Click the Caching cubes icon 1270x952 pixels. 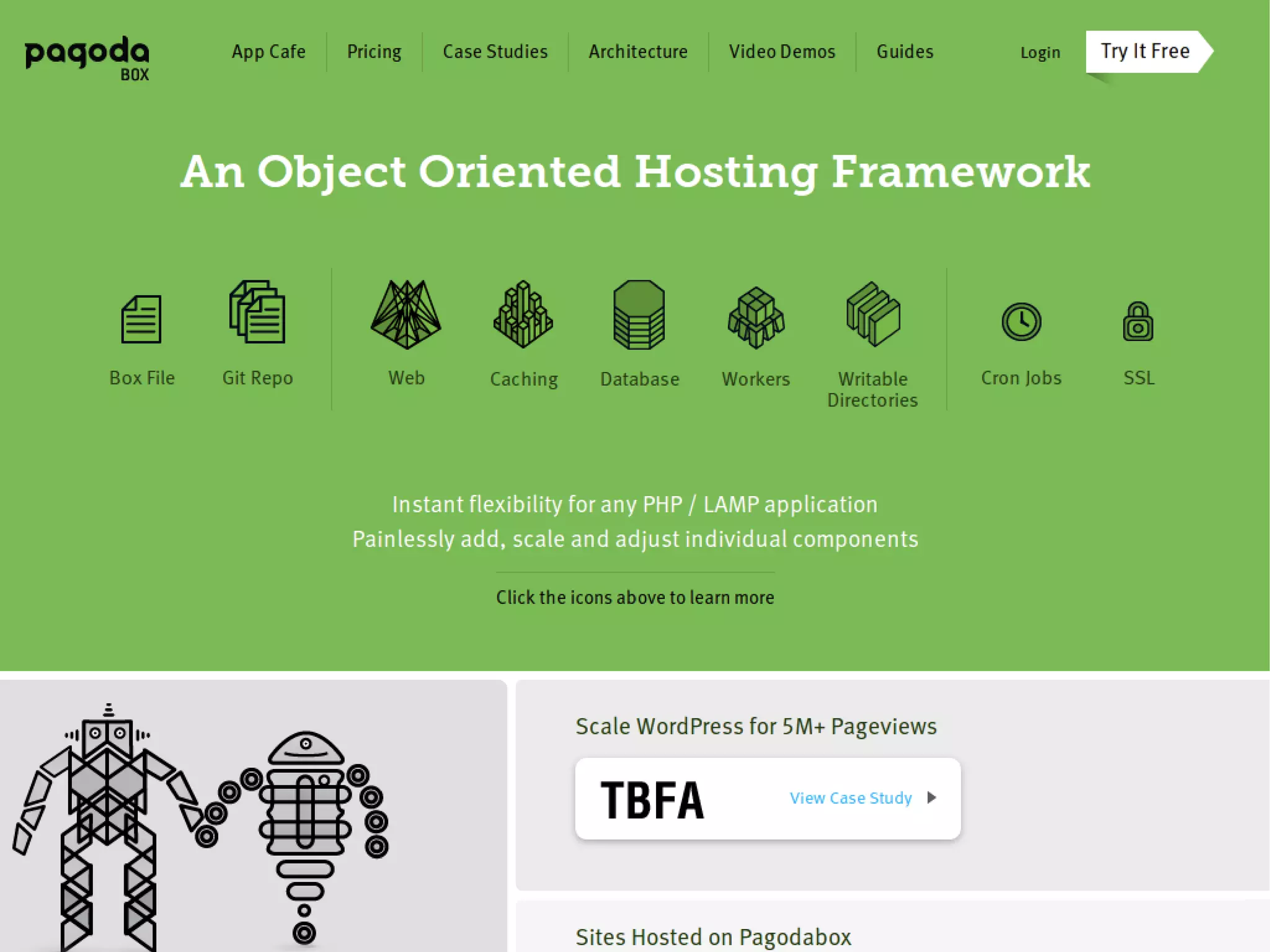tap(523, 314)
